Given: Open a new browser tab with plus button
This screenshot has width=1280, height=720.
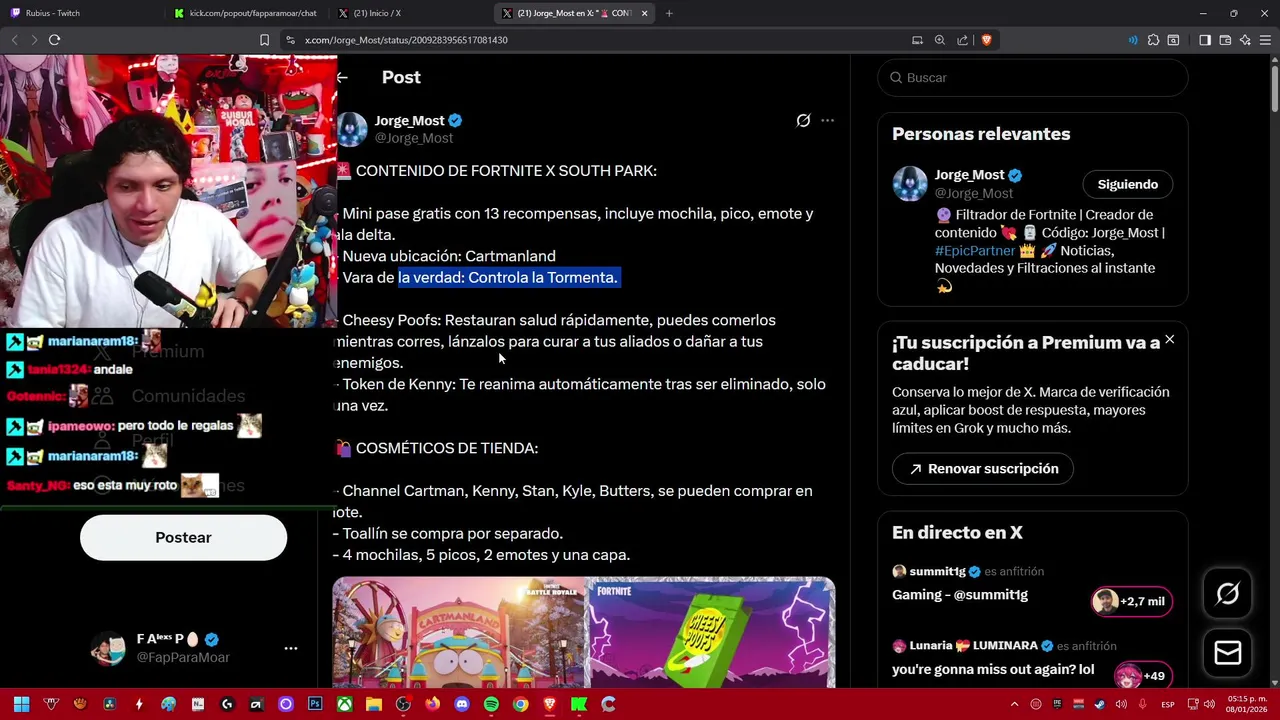Looking at the screenshot, I should coord(669,13).
